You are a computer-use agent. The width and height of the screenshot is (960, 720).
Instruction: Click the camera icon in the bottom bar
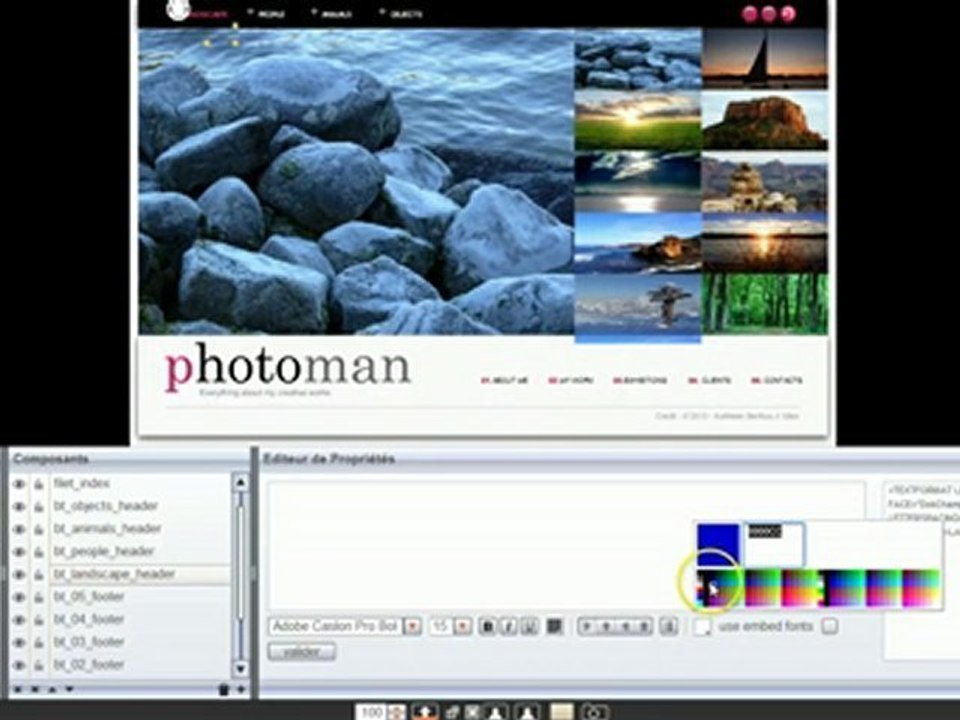point(594,712)
